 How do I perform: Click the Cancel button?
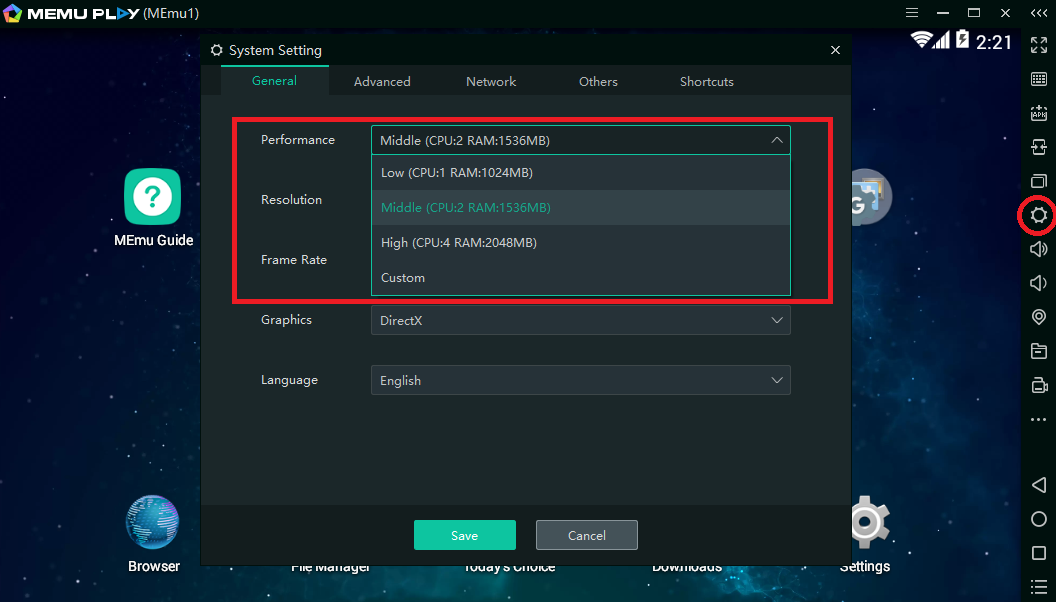click(x=586, y=535)
